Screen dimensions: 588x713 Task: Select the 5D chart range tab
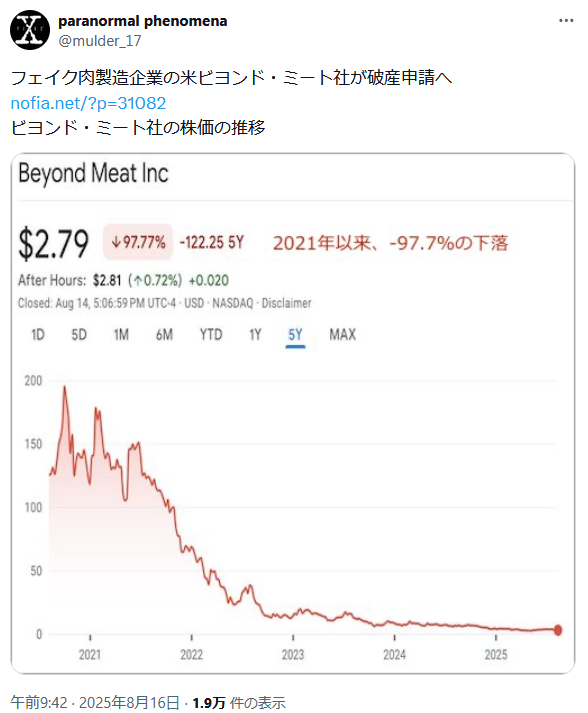pyautogui.click(x=79, y=335)
